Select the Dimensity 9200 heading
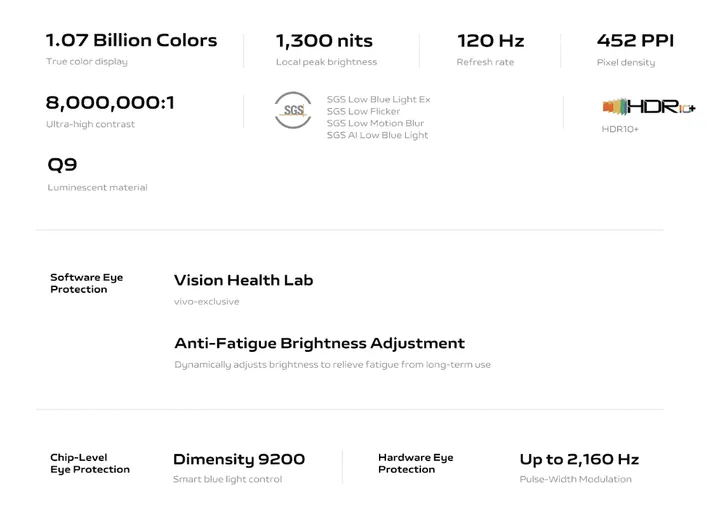 point(239,459)
